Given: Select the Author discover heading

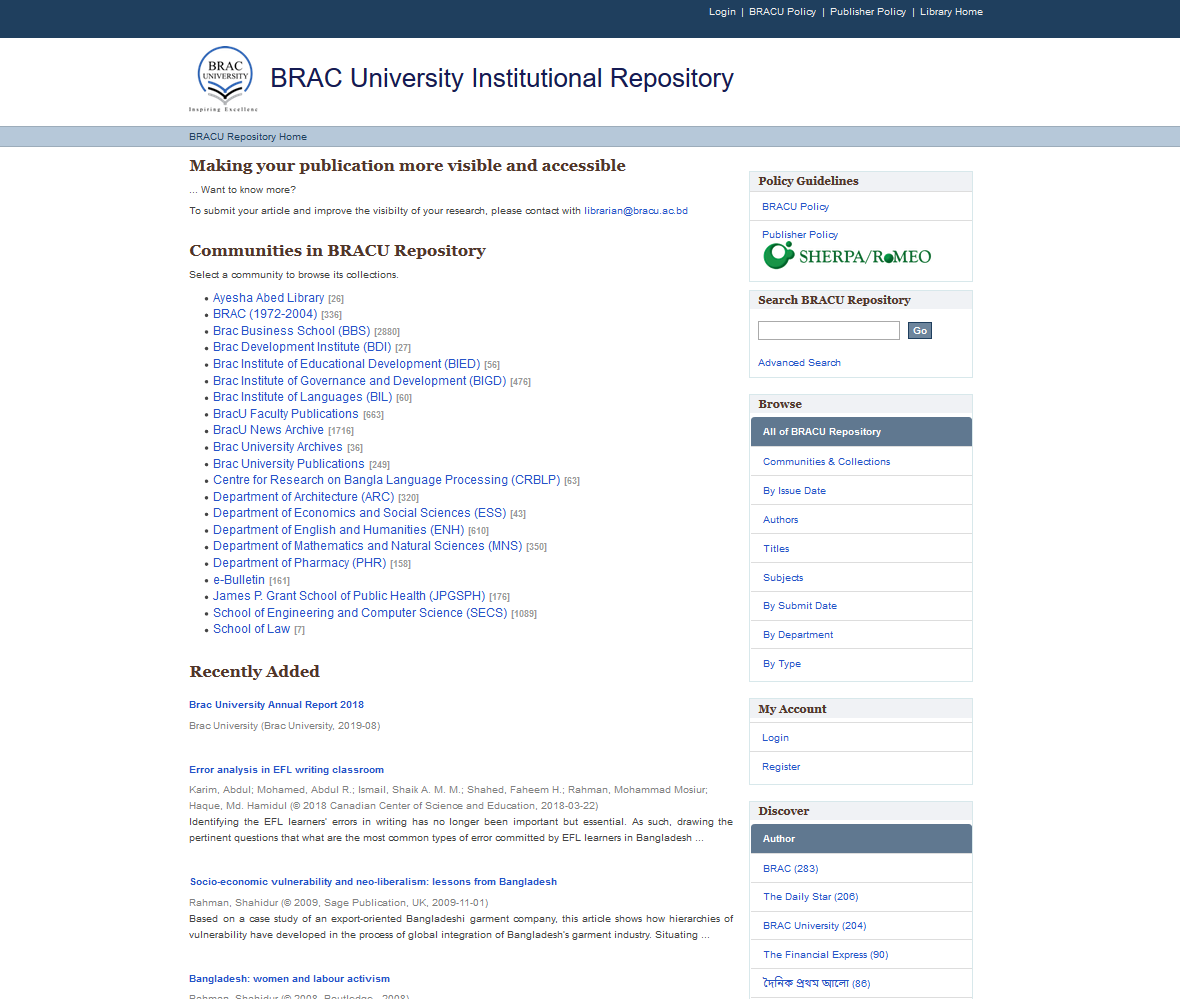Looking at the screenshot, I should tap(861, 839).
